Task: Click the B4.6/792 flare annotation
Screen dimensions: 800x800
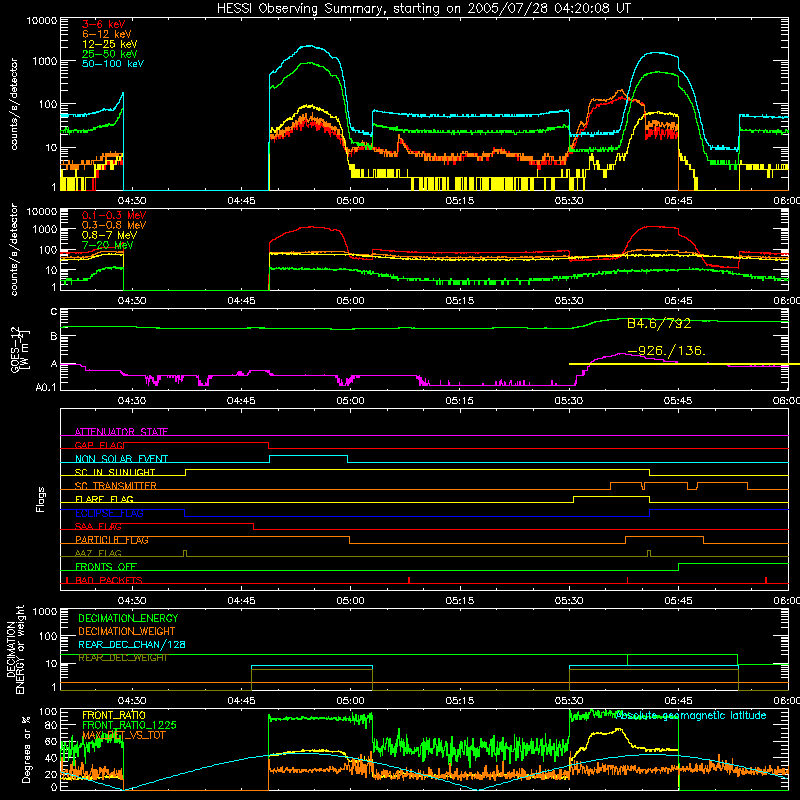Action: point(659,323)
